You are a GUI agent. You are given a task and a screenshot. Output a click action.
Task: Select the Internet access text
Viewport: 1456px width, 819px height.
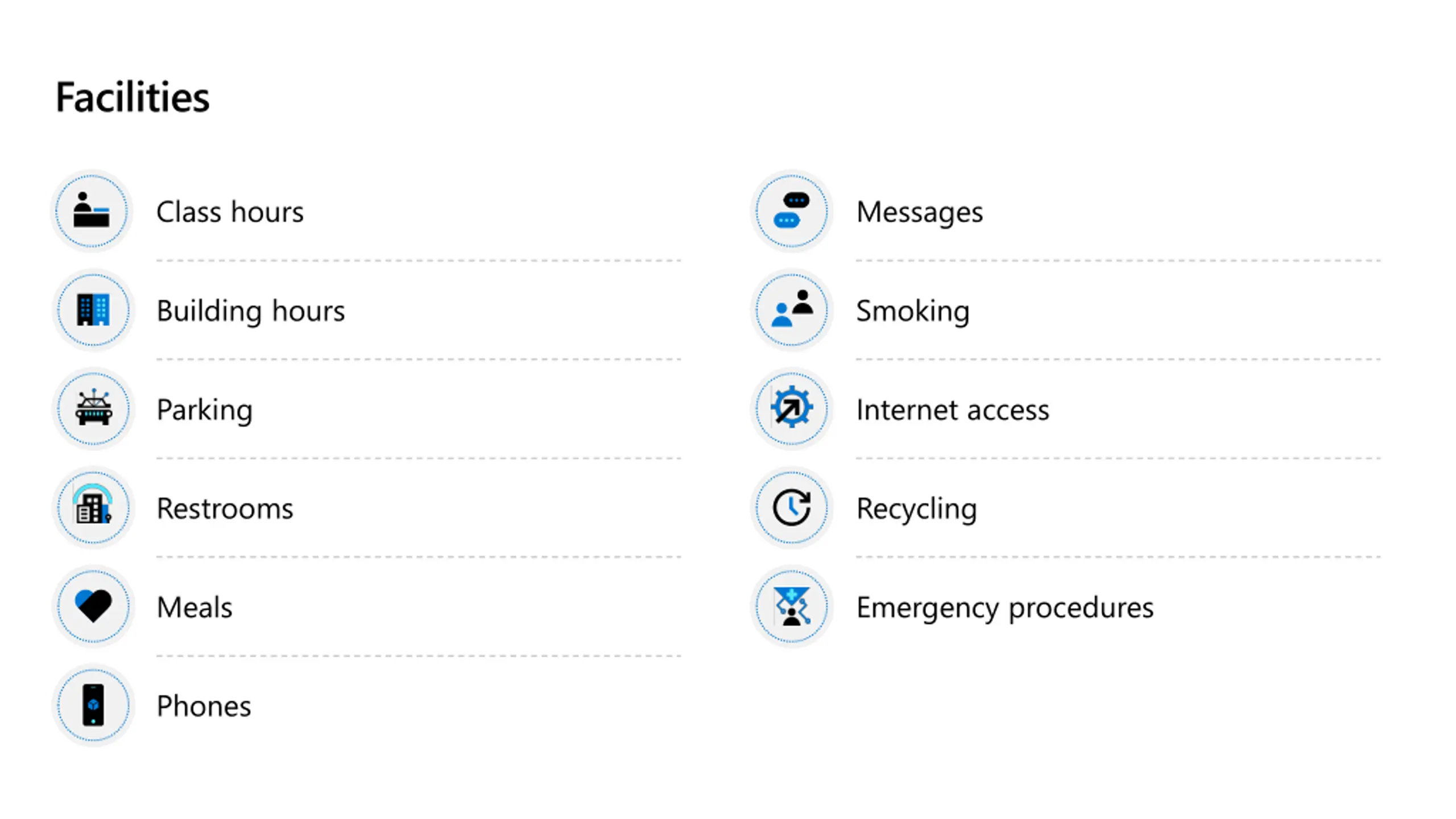[x=953, y=410]
